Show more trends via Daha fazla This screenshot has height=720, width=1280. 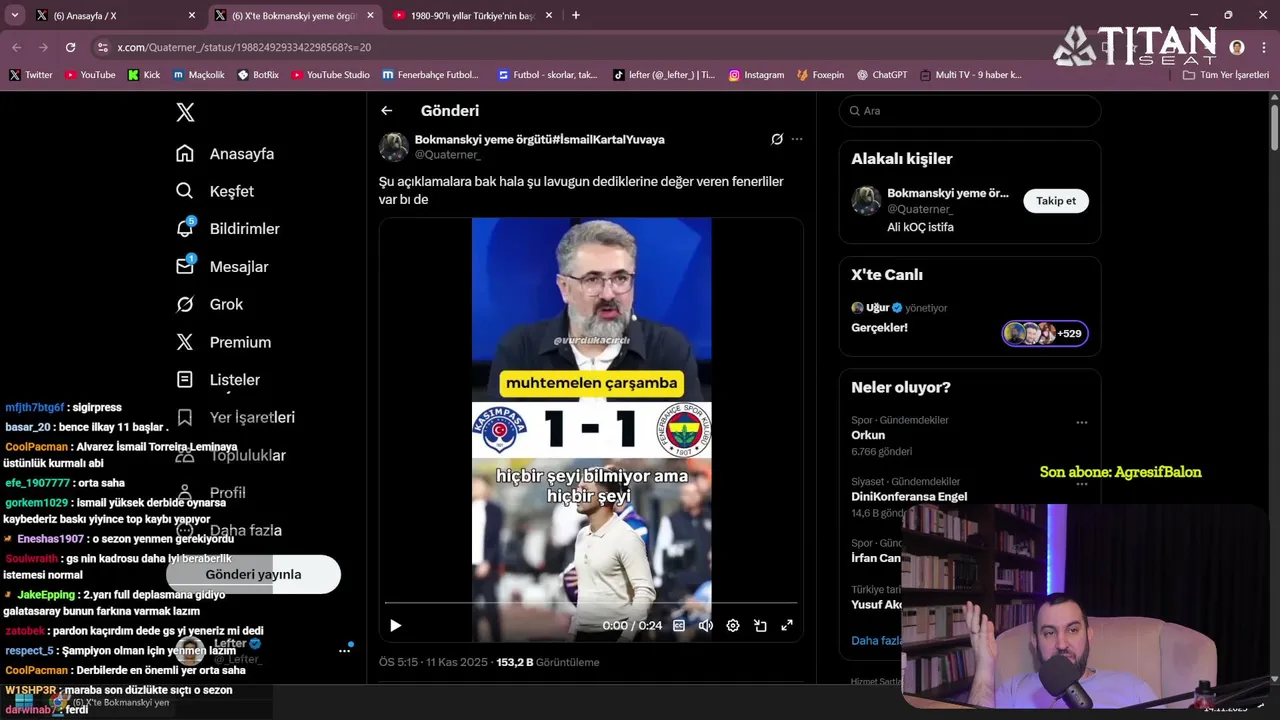[x=877, y=640]
